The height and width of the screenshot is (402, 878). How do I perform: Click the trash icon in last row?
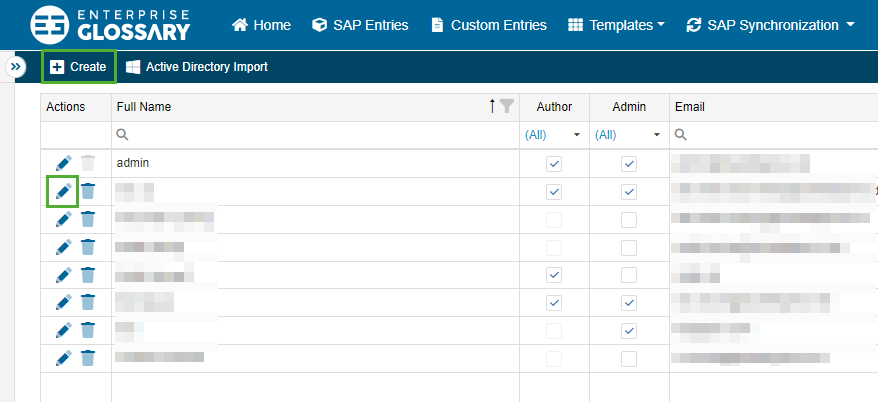click(88, 358)
